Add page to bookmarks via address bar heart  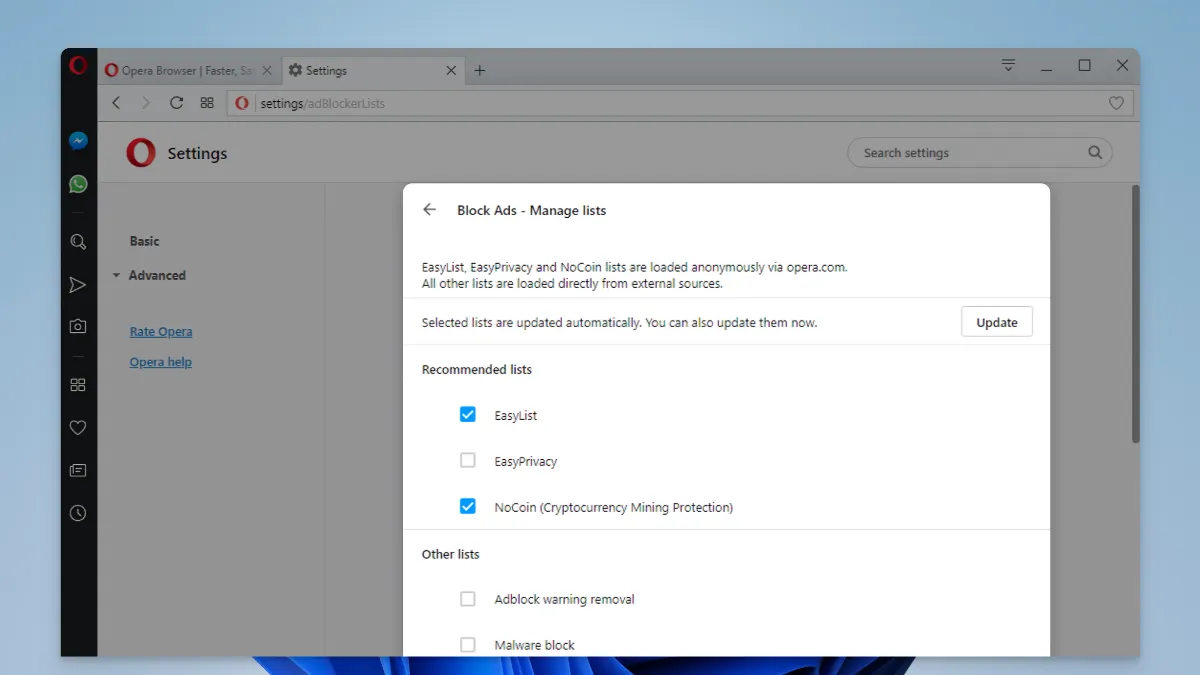(x=1116, y=103)
